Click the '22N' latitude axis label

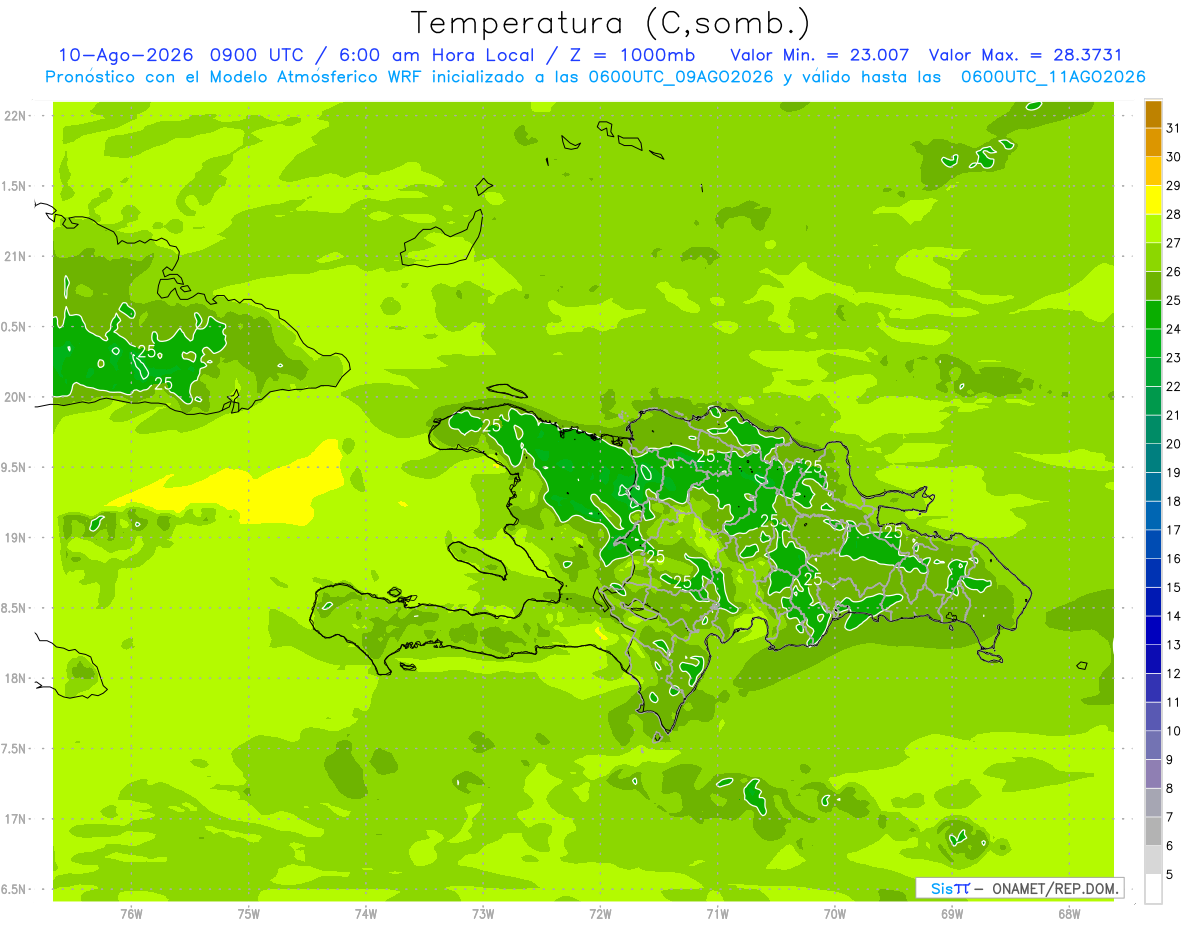click(x=17, y=116)
